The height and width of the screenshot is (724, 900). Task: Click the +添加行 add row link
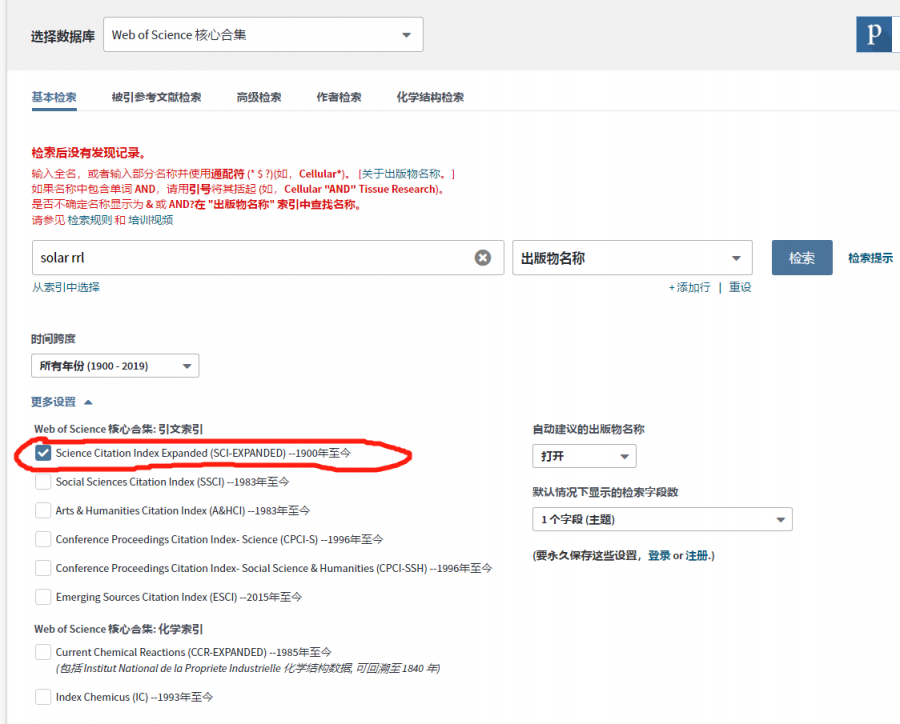pyautogui.click(x=689, y=287)
